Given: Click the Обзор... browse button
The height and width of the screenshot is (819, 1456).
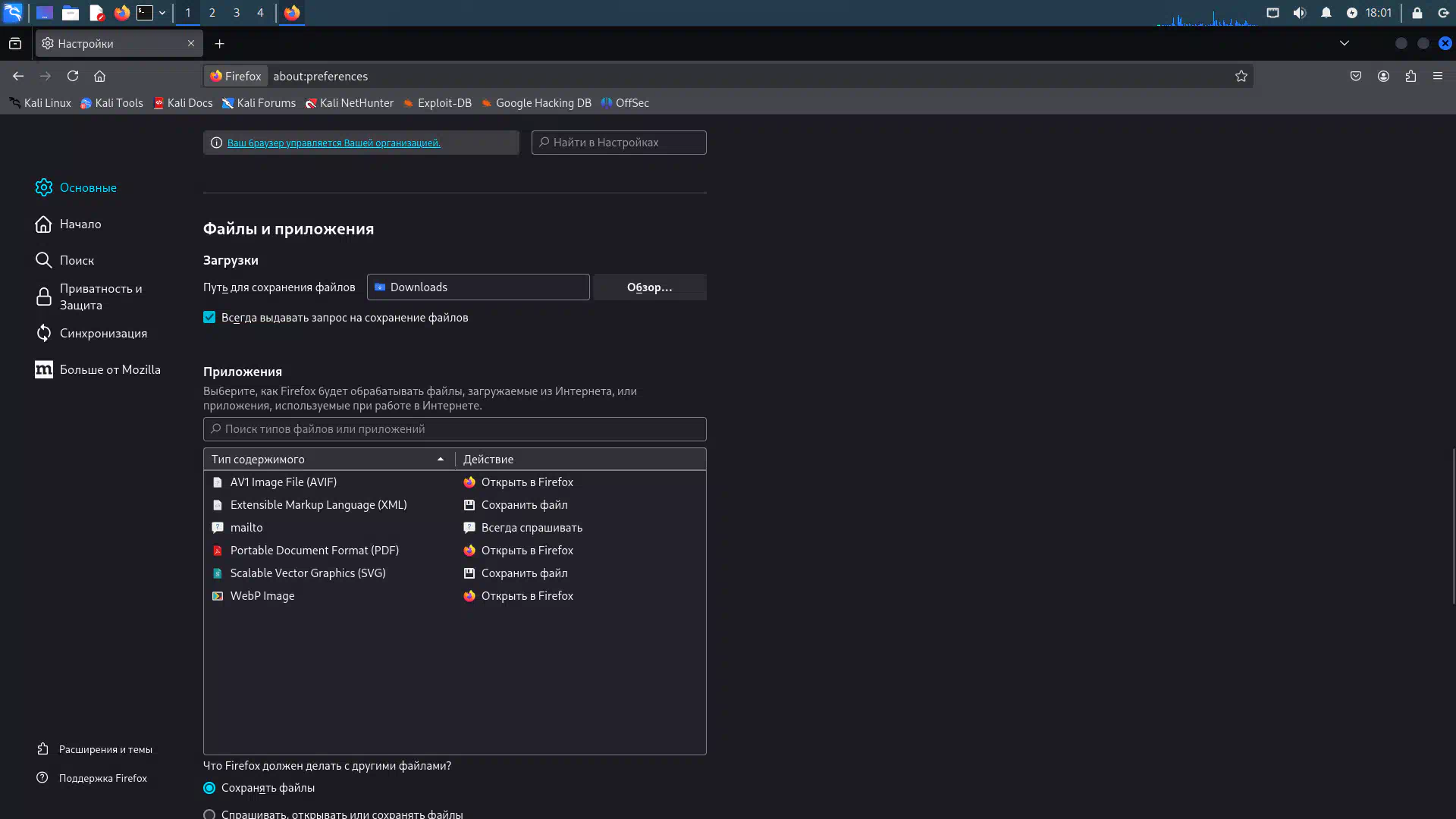Looking at the screenshot, I should [650, 287].
